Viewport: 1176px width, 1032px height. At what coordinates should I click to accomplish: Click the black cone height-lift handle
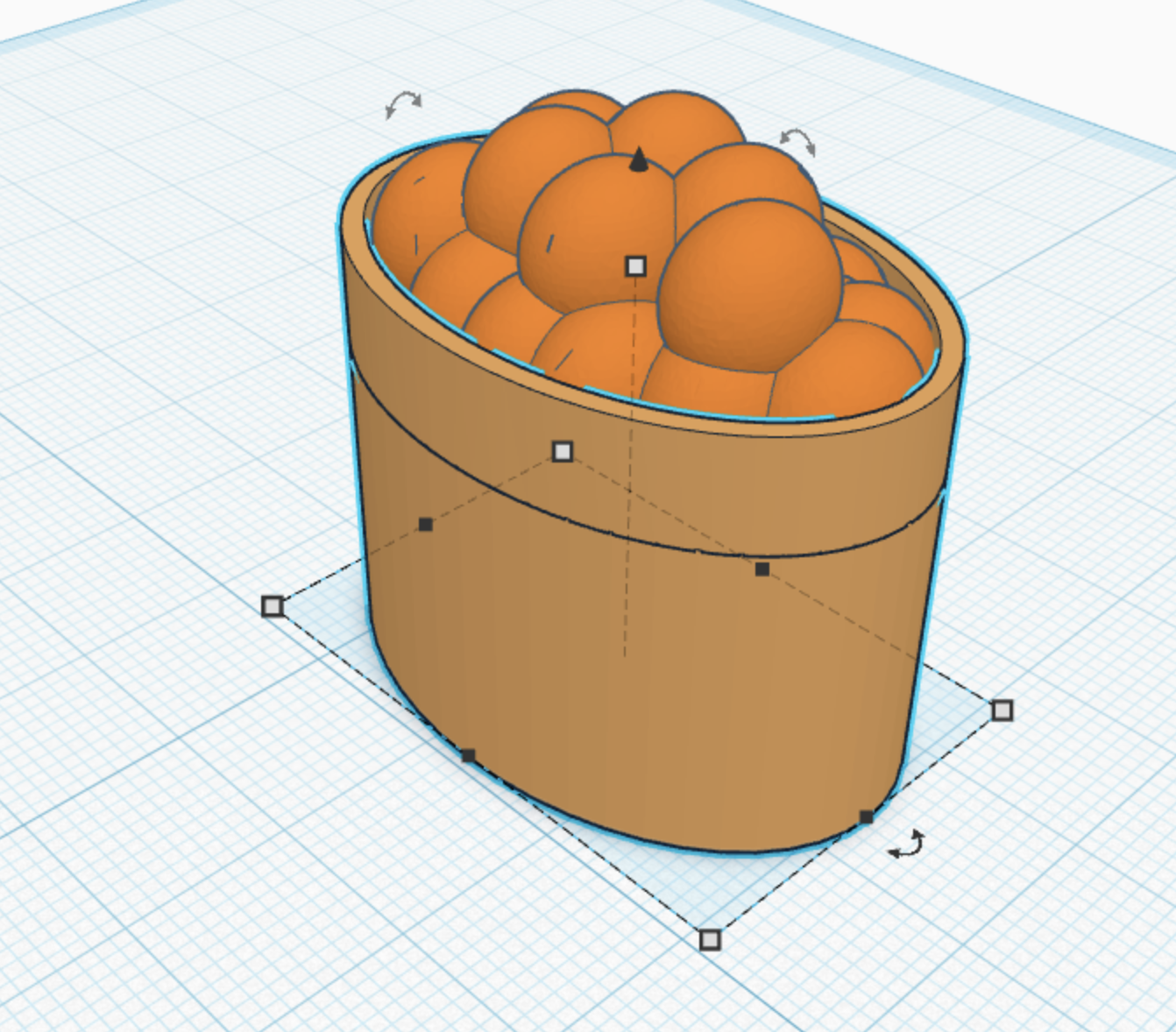pos(639,159)
